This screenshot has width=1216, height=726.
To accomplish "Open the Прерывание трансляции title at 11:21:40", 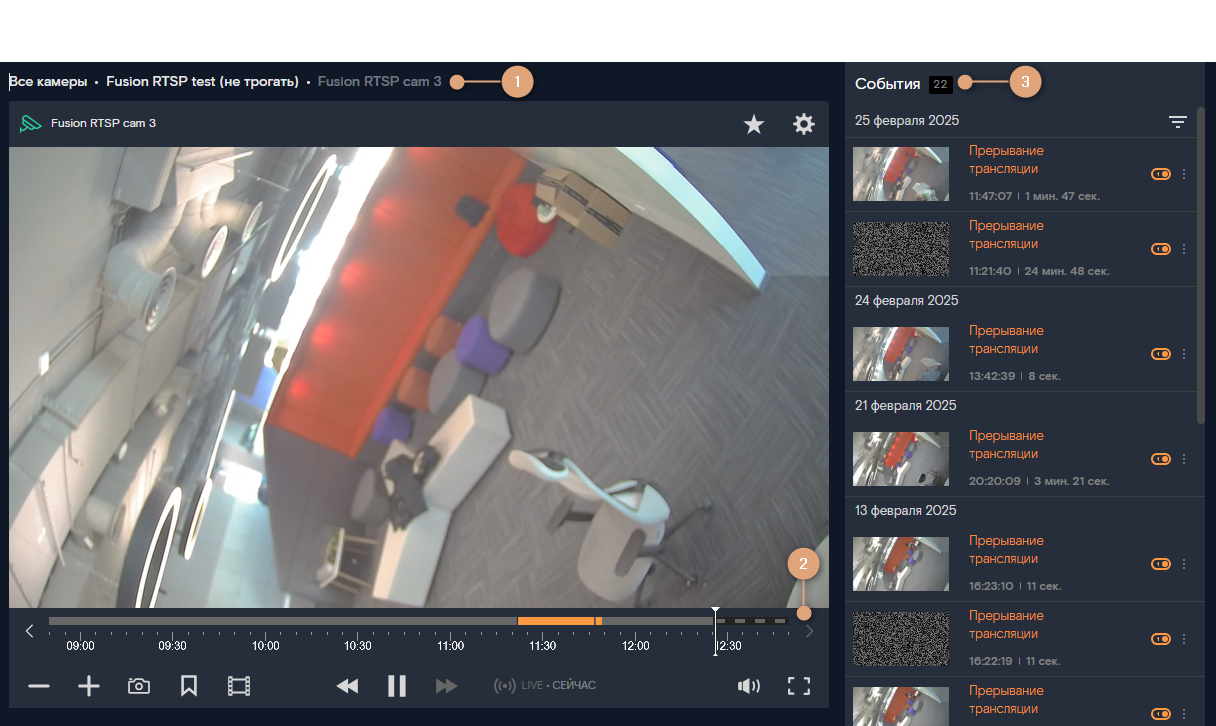I will [x=1006, y=235].
